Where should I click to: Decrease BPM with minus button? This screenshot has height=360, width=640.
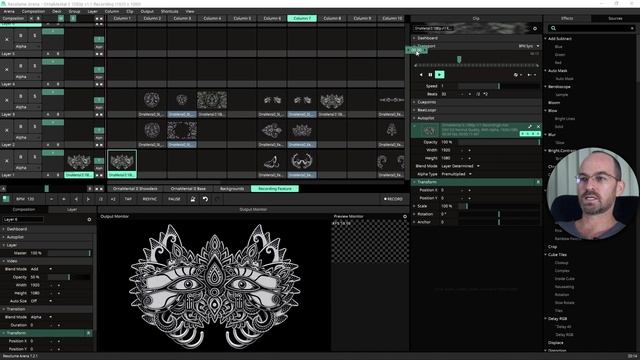coord(51,199)
